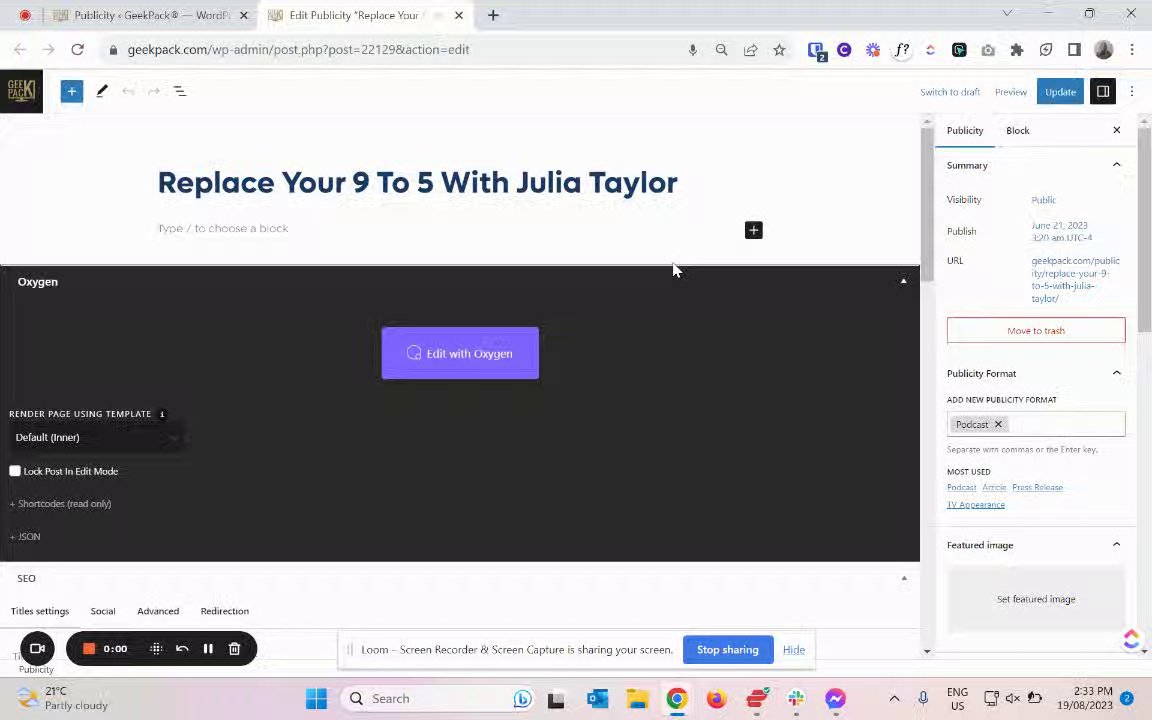
Task: Open Firefox from the taskbar
Action: [716, 698]
